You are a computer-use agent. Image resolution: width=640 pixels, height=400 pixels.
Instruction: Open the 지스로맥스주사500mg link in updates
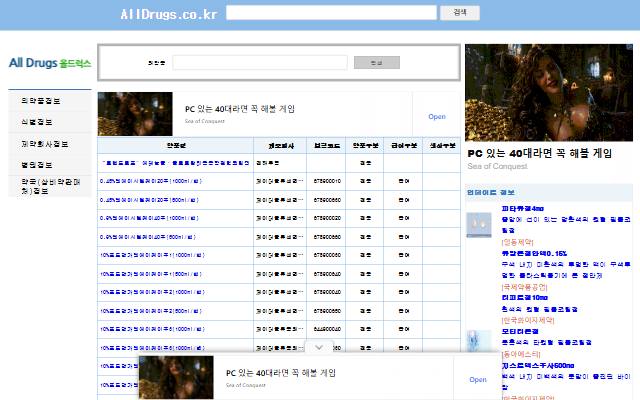coord(538,366)
